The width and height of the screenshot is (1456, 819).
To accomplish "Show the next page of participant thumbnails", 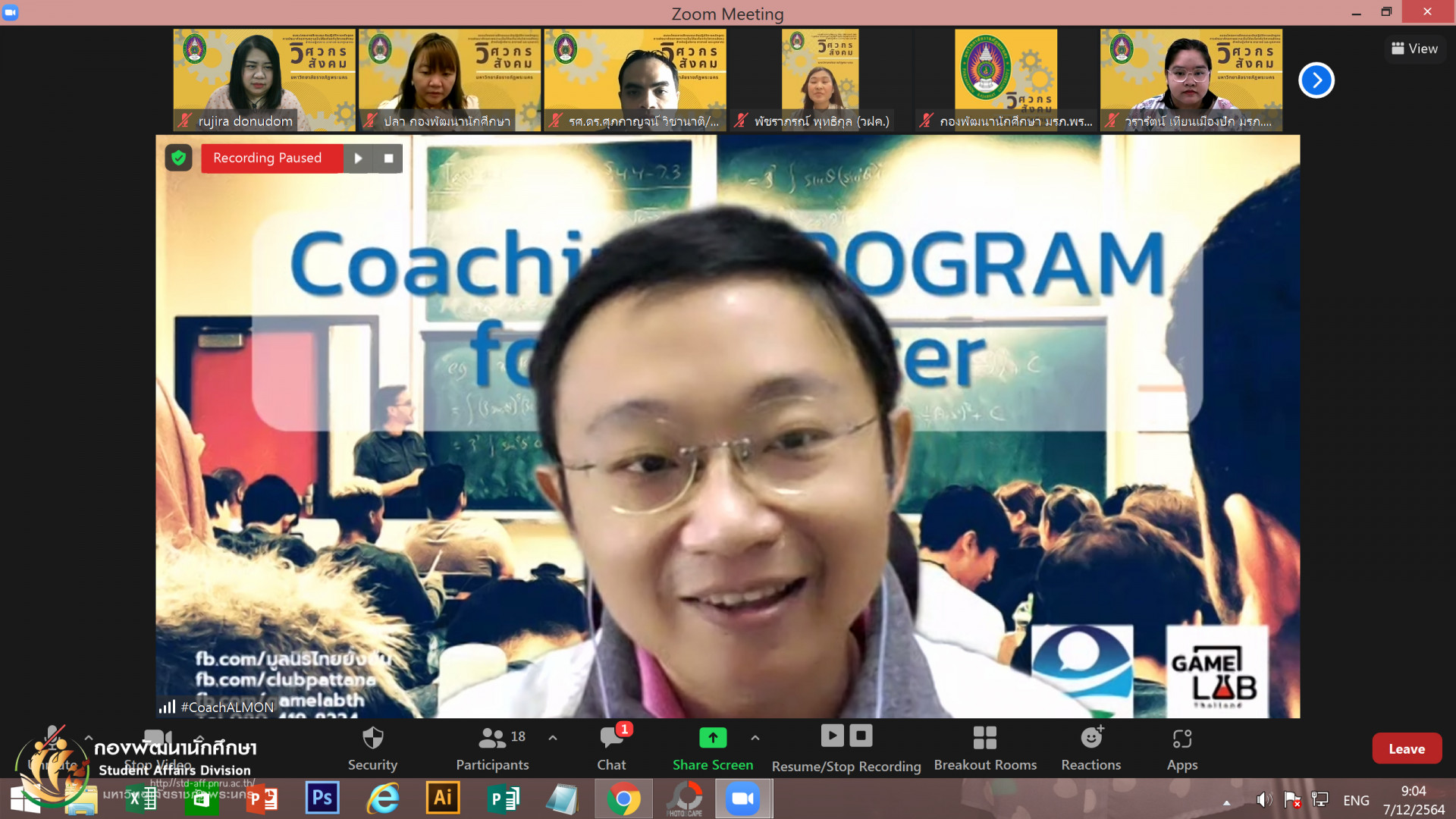I will tap(1316, 80).
